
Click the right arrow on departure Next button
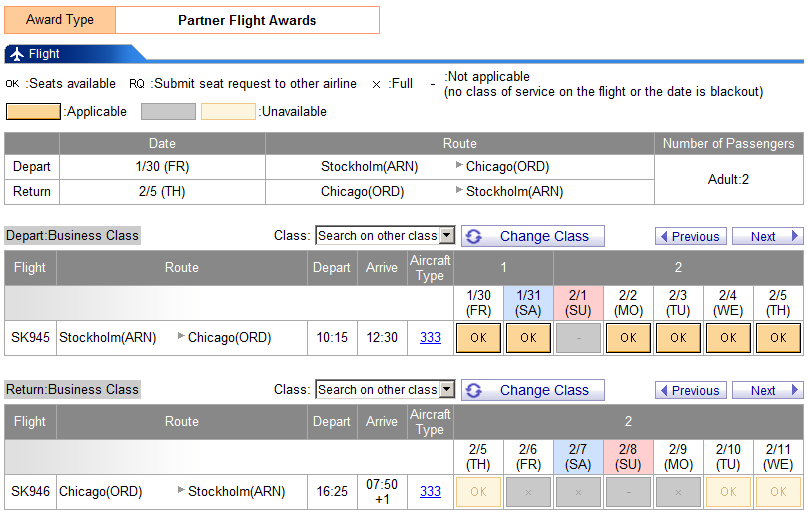pyautogui.click(x=795, y=237)
